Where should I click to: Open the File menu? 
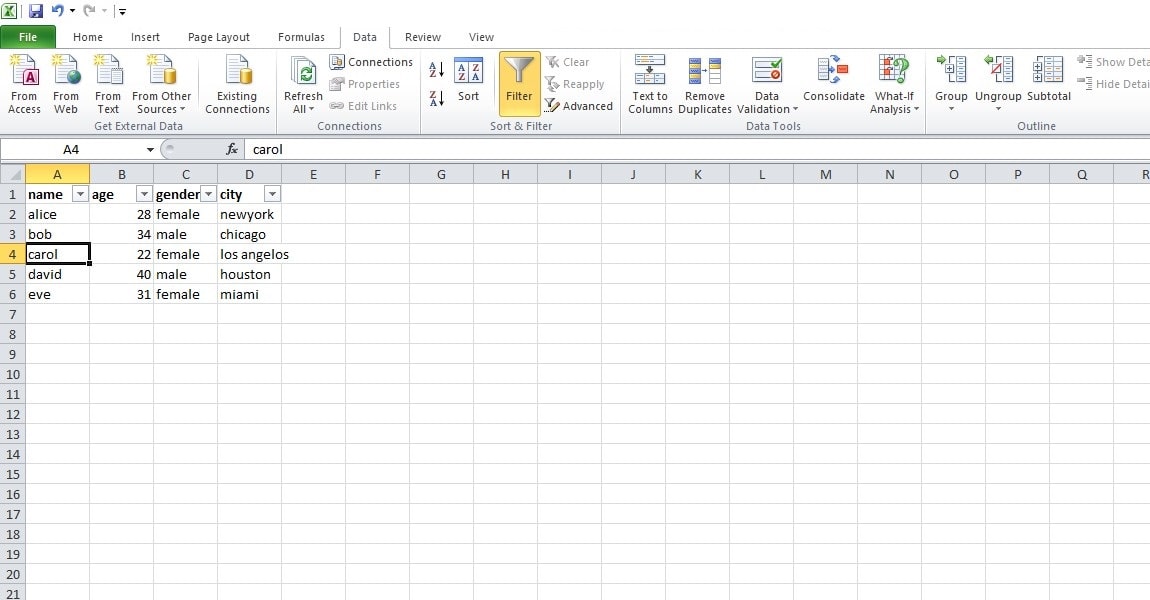pyautogui.click(x=28, y=36)
